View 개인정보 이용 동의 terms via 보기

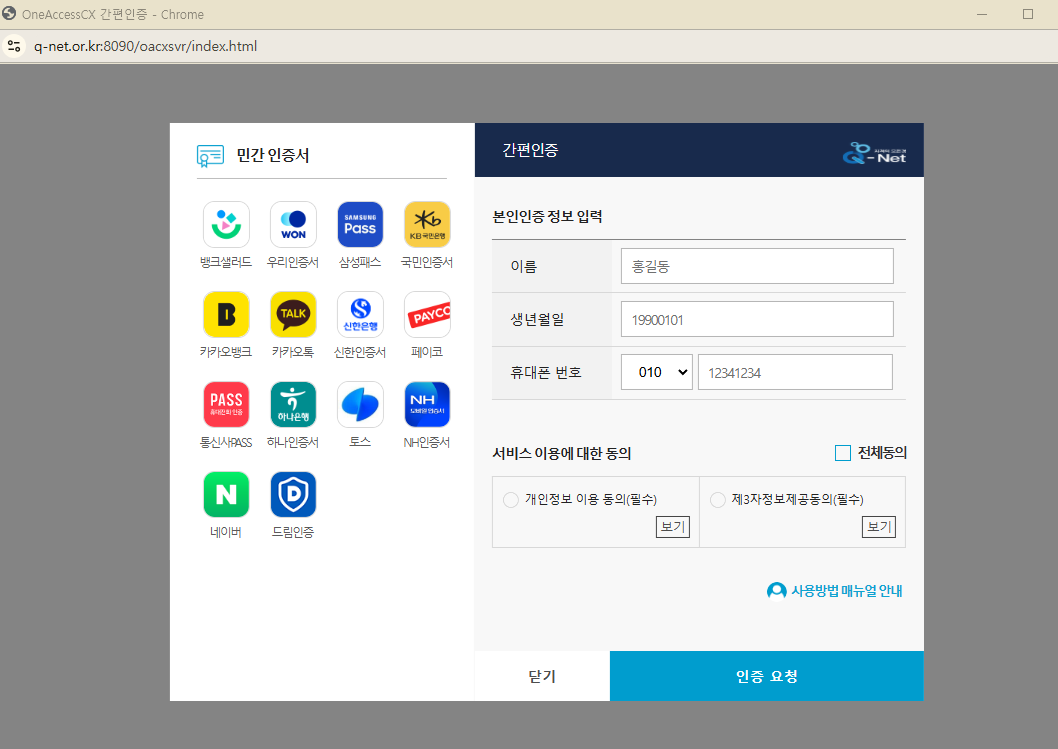tap(673, 526)
